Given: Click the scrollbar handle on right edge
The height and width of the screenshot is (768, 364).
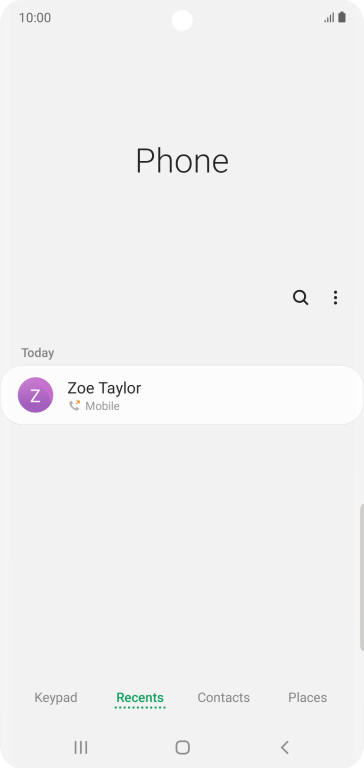Looking at the screenshot, I should [362, 577].
